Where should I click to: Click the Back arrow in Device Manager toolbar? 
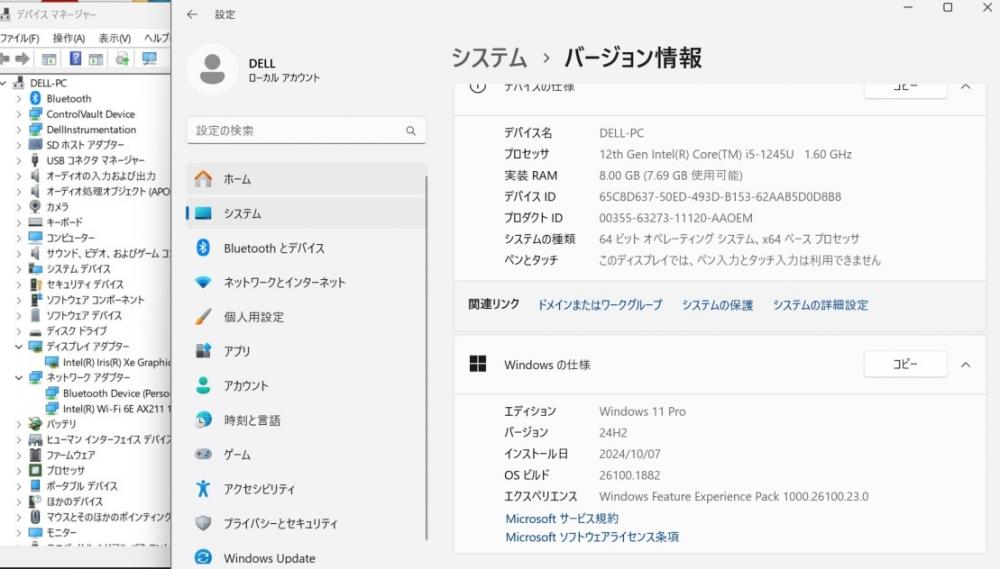(4, 59)
